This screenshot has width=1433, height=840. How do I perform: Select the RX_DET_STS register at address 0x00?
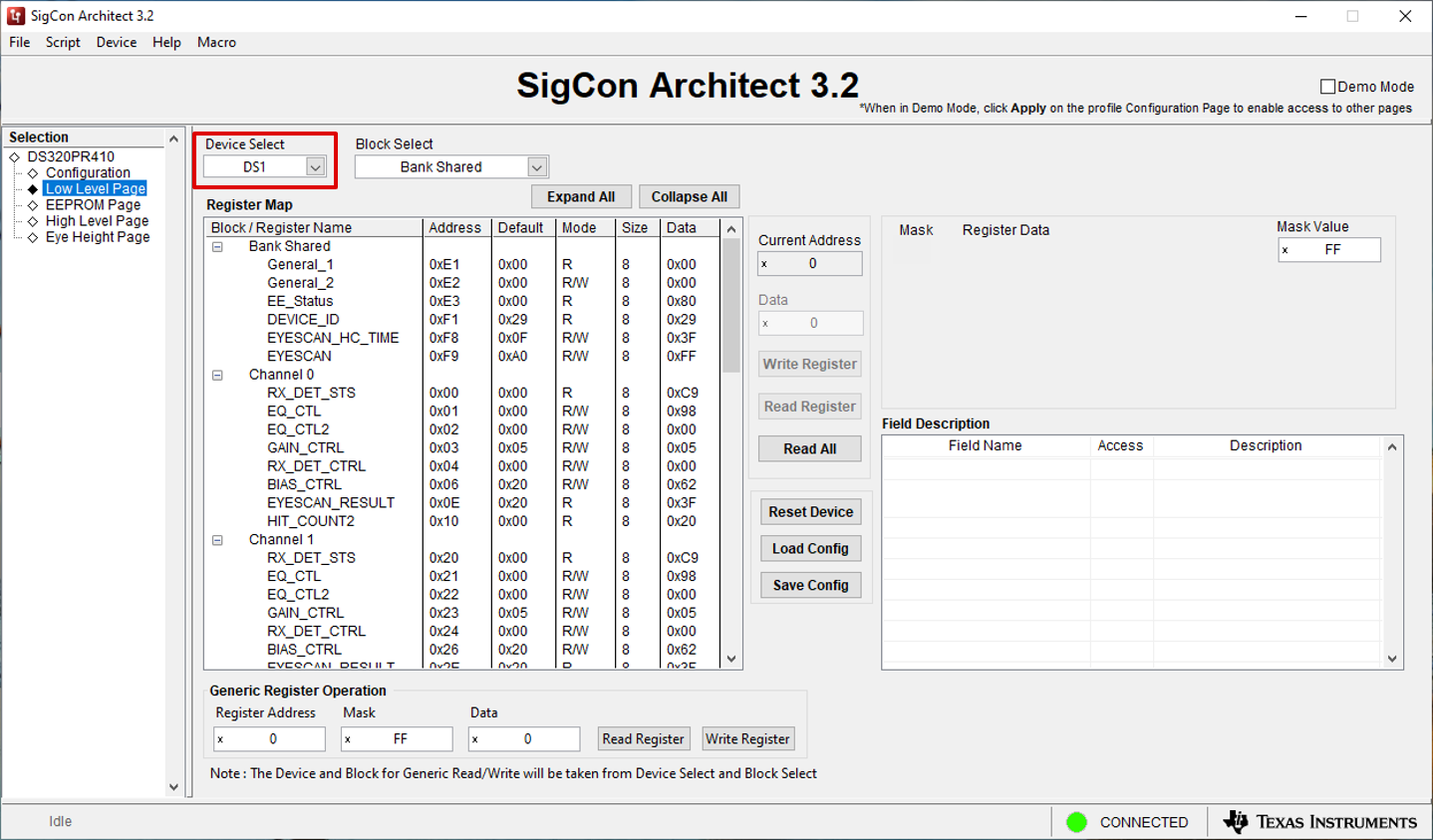(x=464, y=393)
